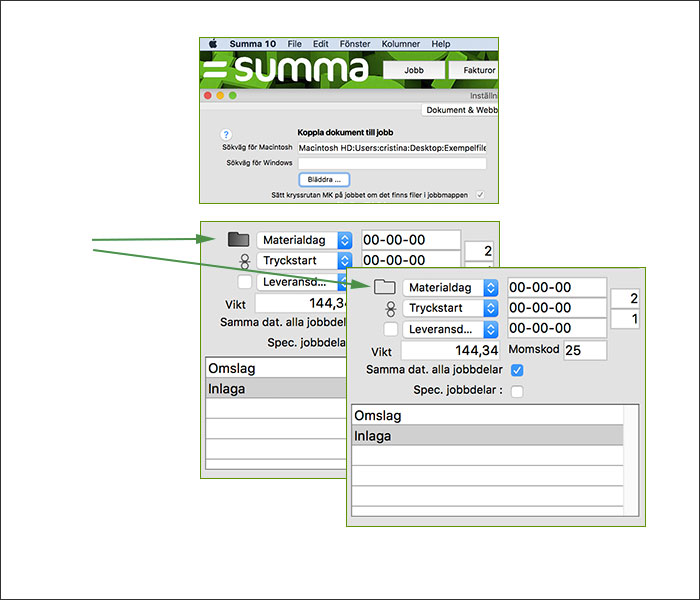Click the Sökväg för Windows field
Viewport: 700px width, 600px height.
(x=392, y=163)
